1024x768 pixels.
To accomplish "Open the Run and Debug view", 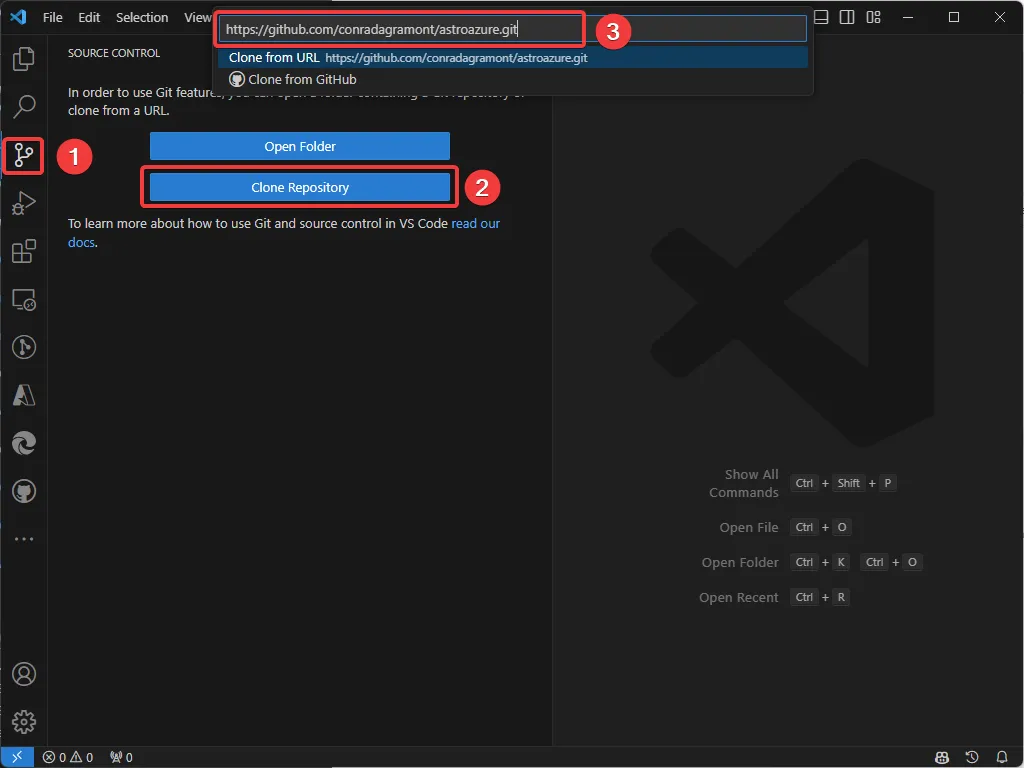I will click(x=24, y=203).
